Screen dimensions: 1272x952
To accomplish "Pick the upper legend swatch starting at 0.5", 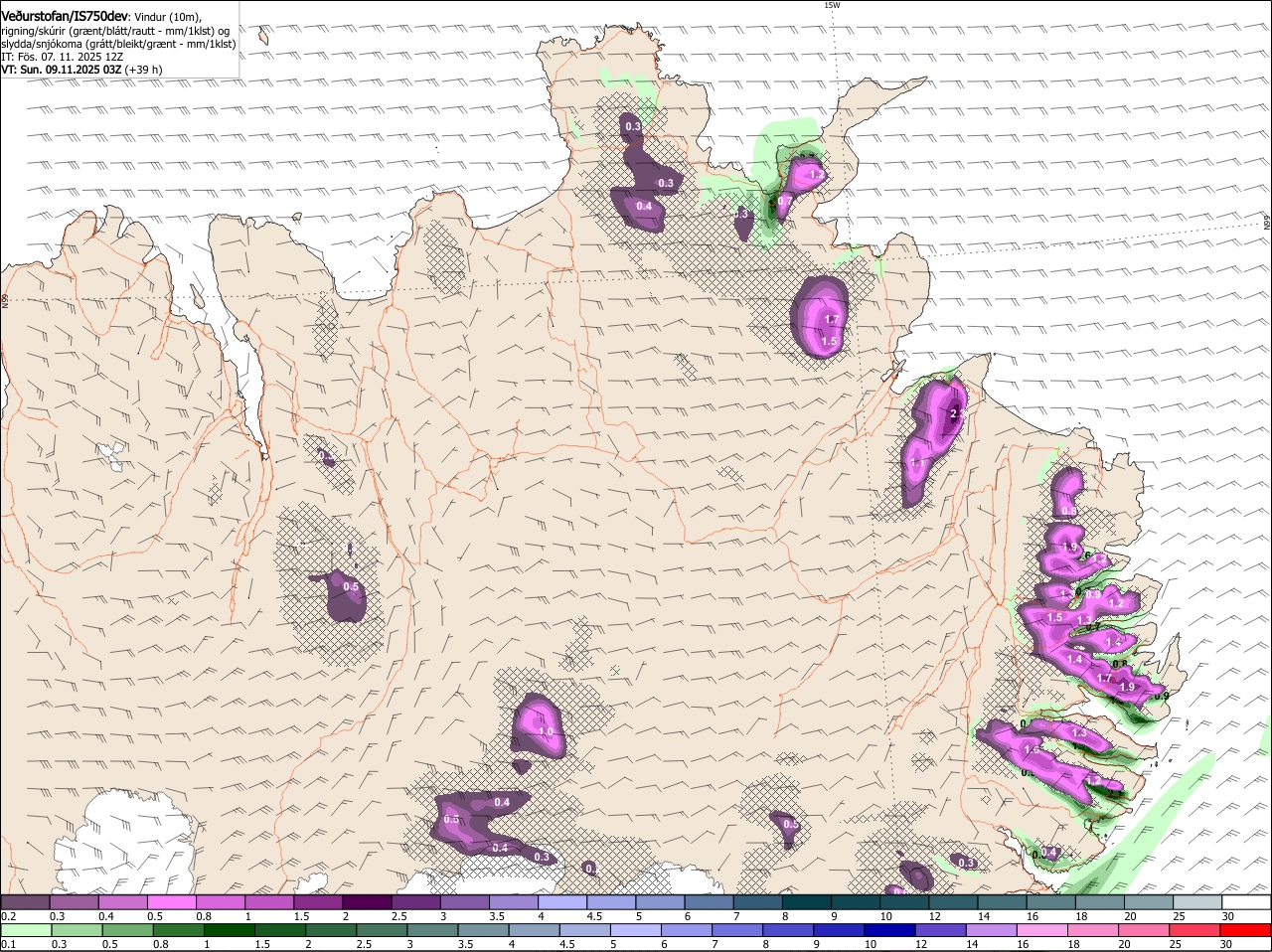I will pyautogui.click(x=171, y=901).
